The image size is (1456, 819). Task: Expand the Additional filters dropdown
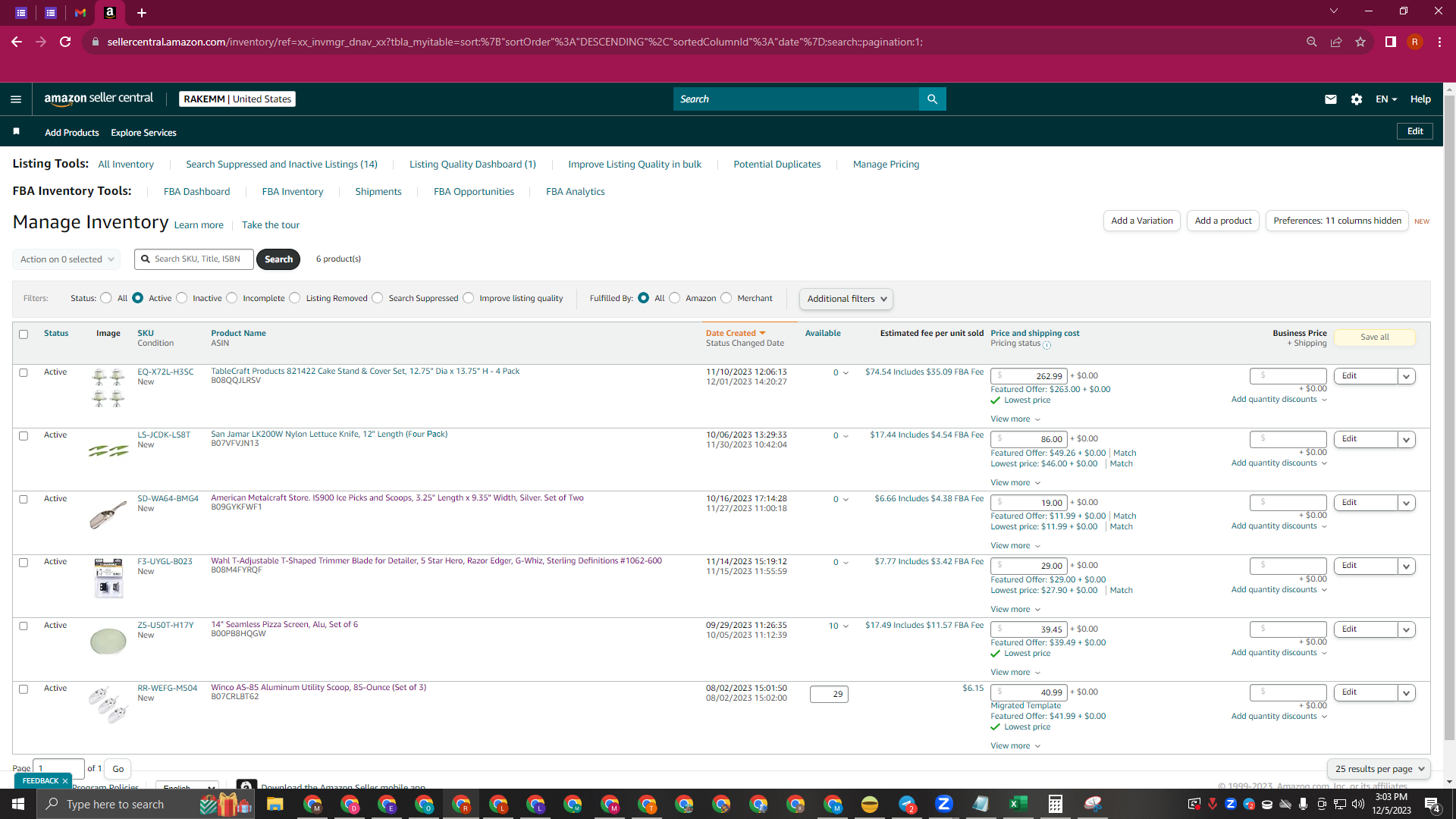tap(846, 299)
